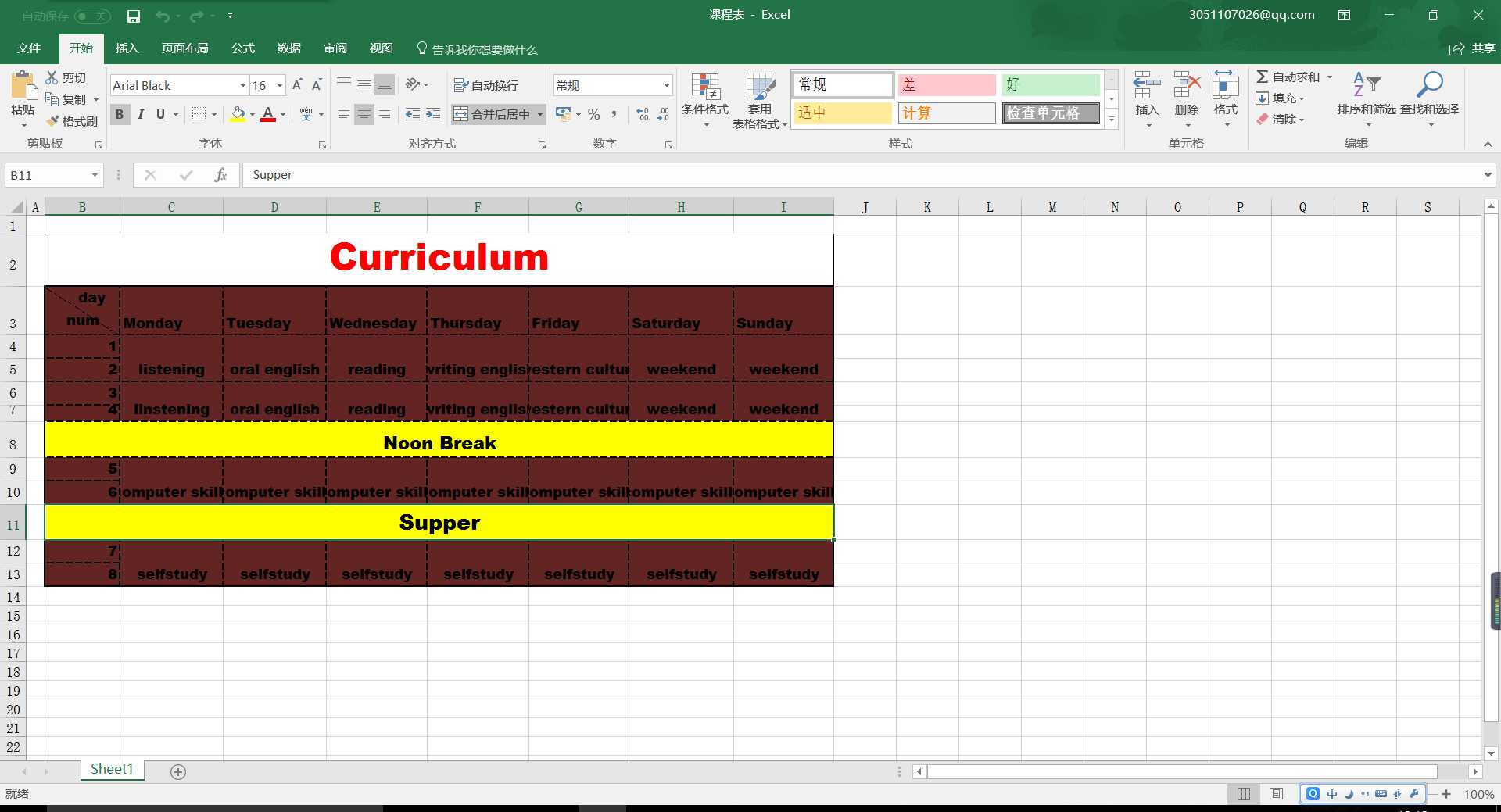Copy selection using 复制
This screenshot has height=812, width=1501.
[x=66, y=99]
